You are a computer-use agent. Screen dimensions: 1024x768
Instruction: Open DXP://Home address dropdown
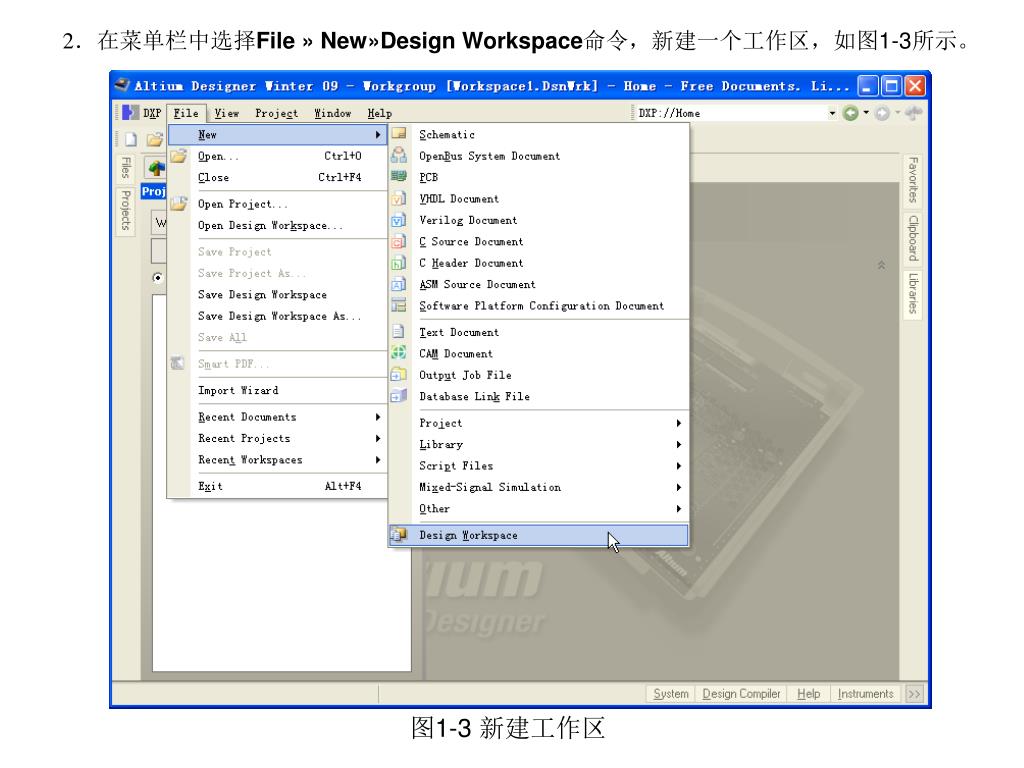pyautogui.click(x=832, y=113)
